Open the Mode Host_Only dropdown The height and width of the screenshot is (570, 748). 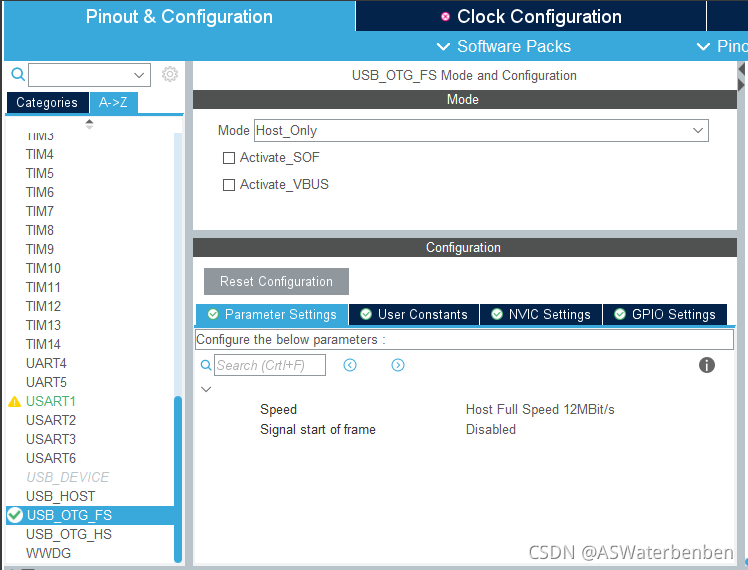tap(481, 131)
